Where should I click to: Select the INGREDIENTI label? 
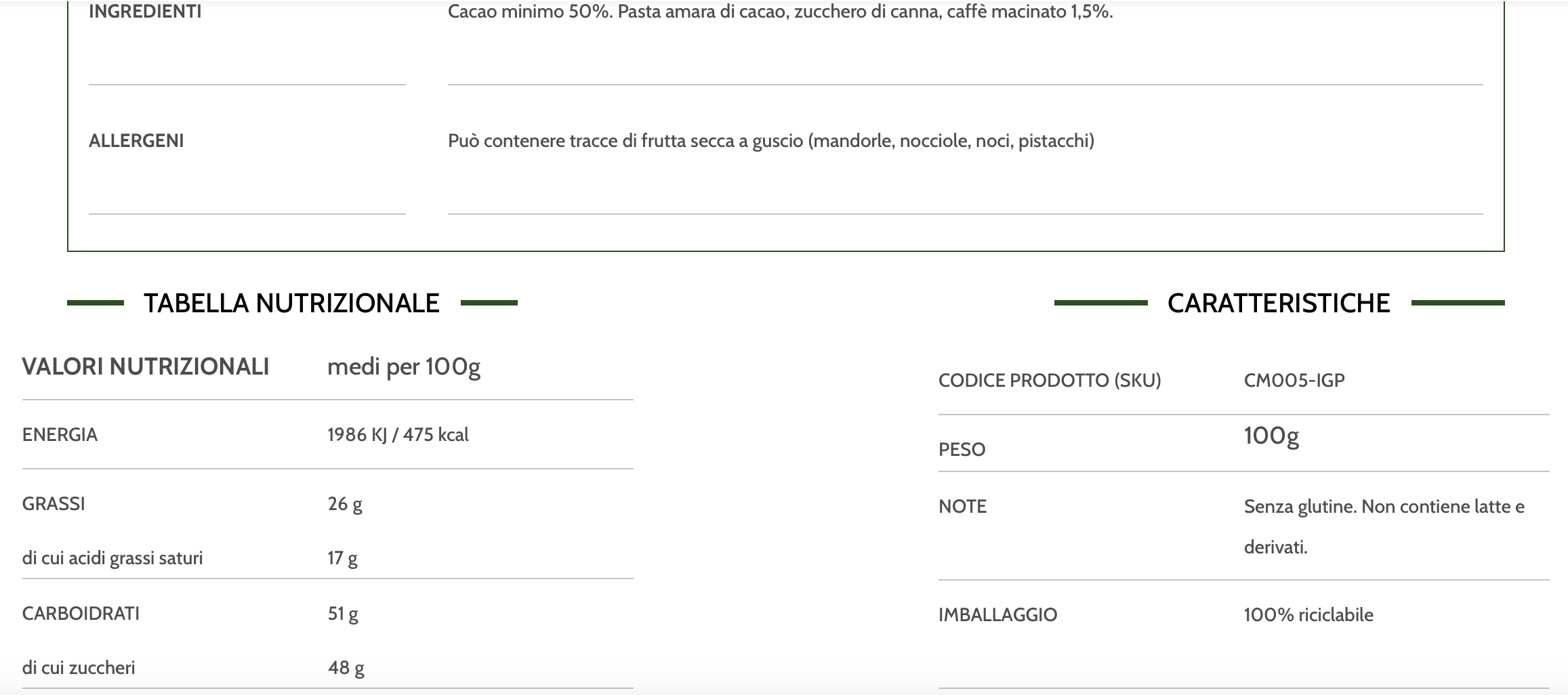[x=145, y=12]
